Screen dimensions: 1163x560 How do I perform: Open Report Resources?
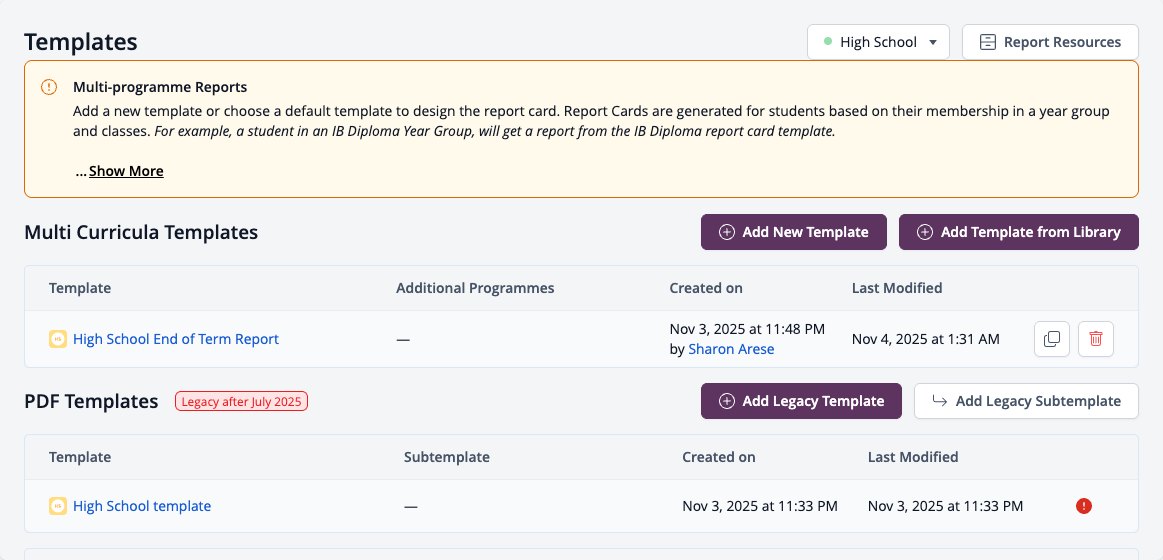coord(1050,42)
